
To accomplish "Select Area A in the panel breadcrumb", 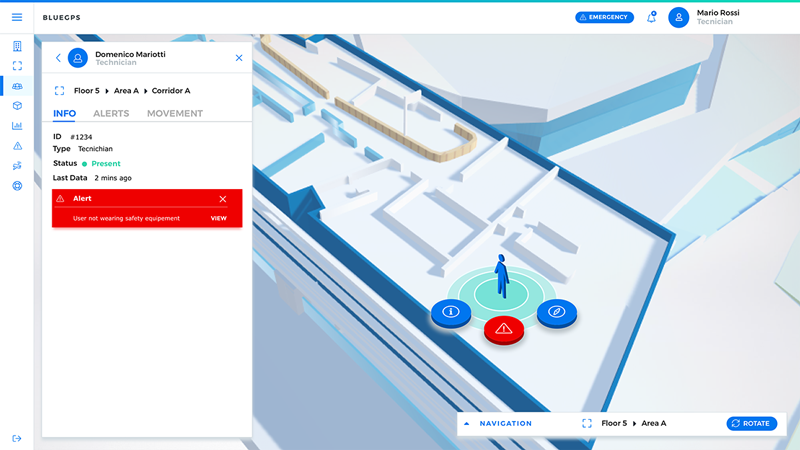I will point(126,91).
